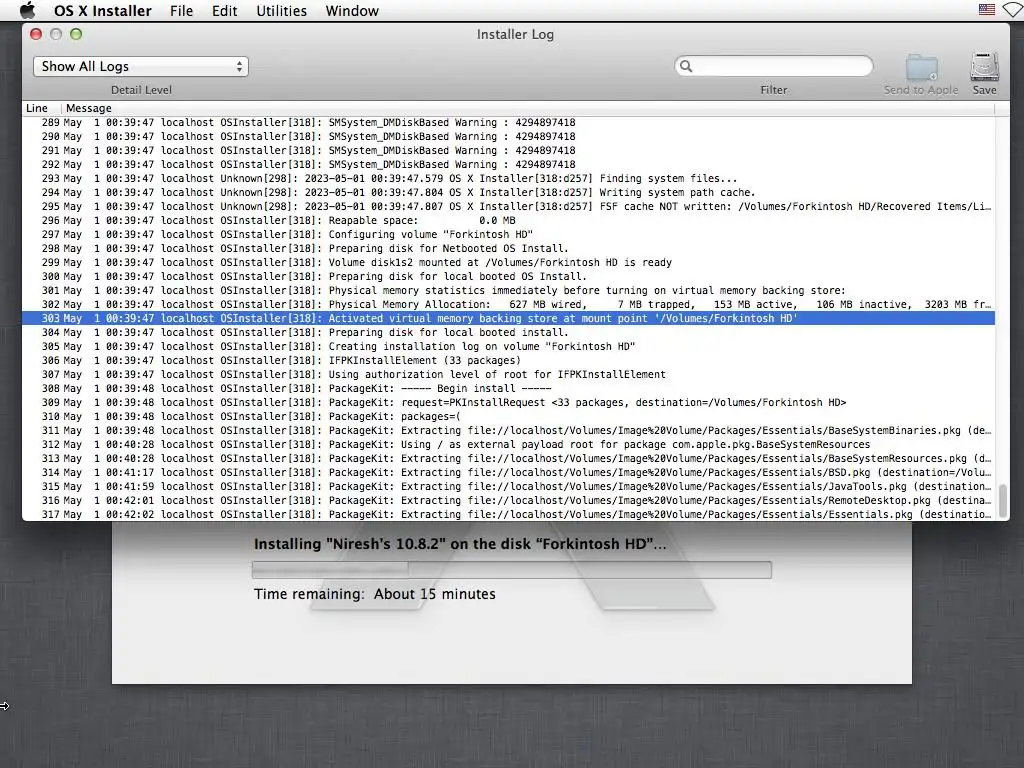Select line 300 'Preparing disk for local booted OS Install.'
1024x768 pixels.
[x=508, y=276]
